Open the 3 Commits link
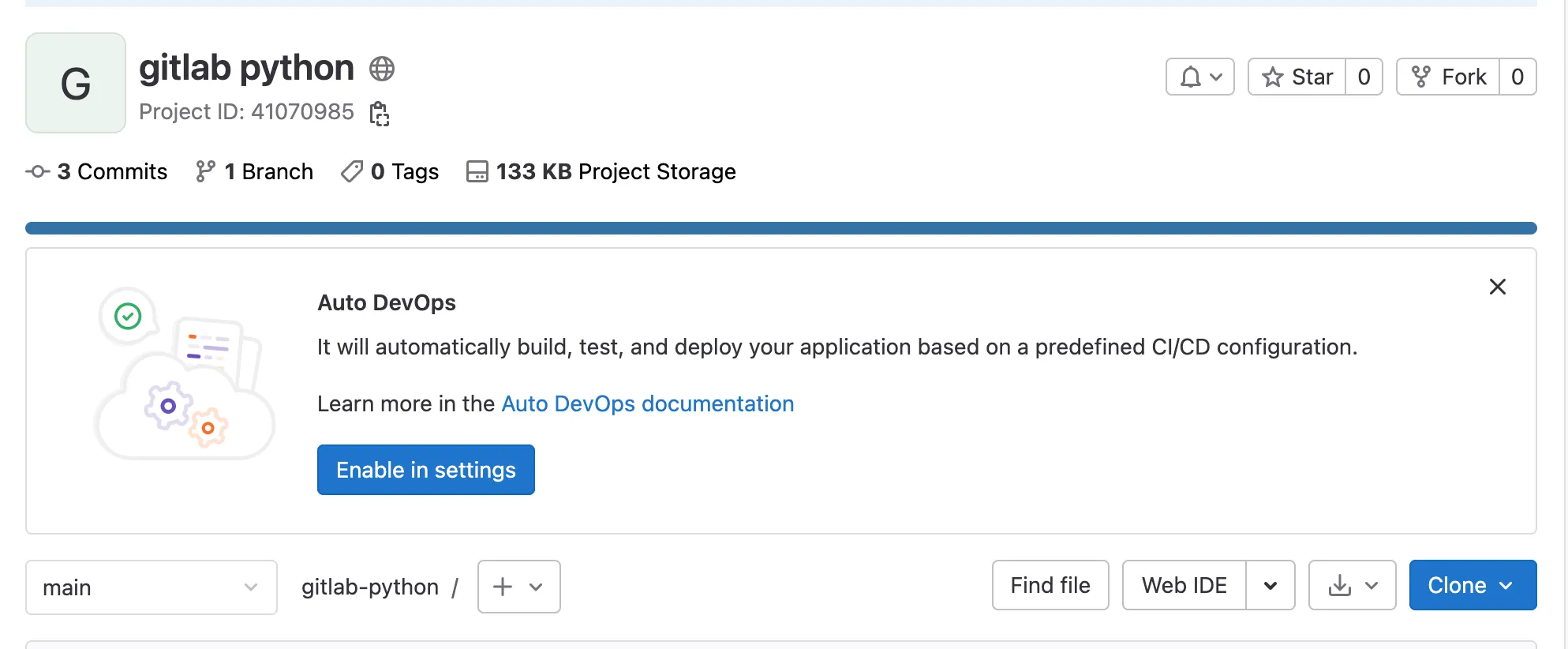Screen dimensions: 1568x649 [x=96, y=171]
